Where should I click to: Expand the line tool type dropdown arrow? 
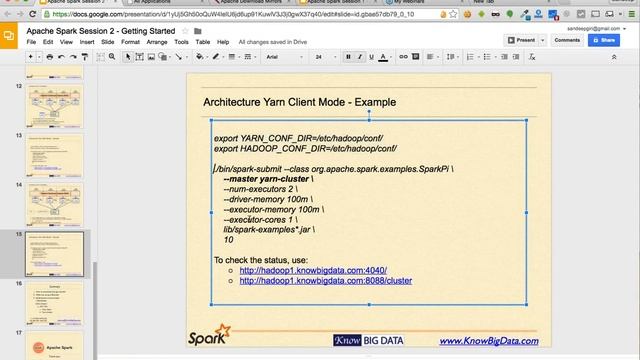(187, 58)
